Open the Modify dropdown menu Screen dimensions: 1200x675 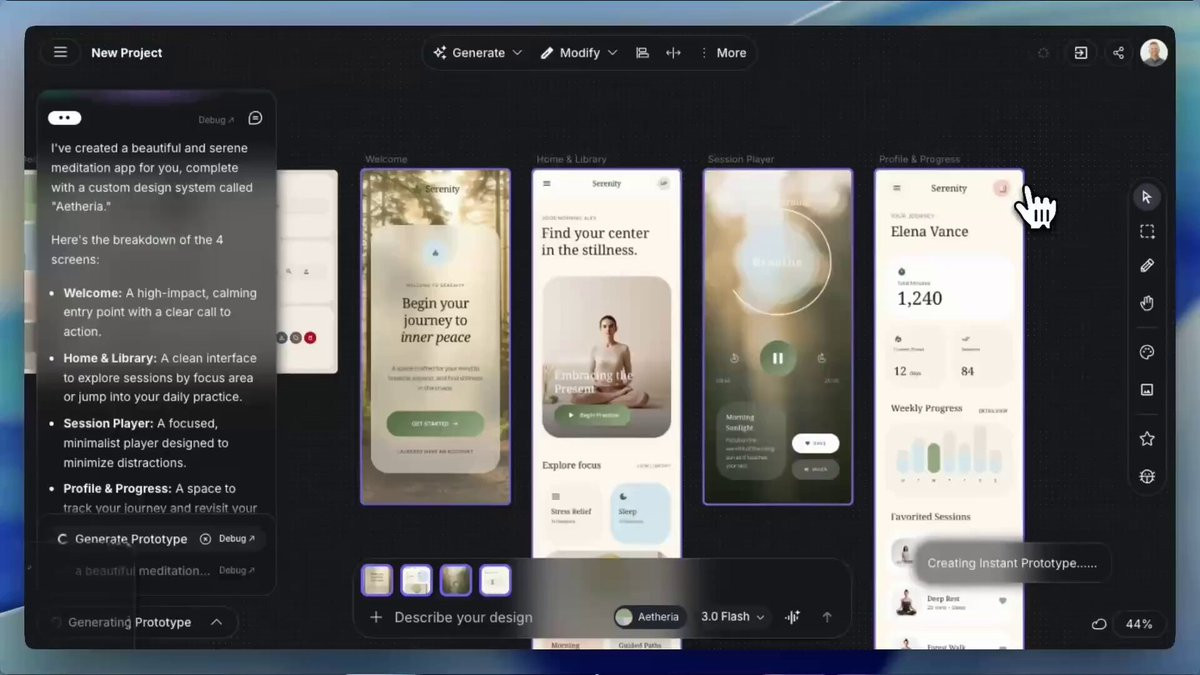tap(579, 53)
